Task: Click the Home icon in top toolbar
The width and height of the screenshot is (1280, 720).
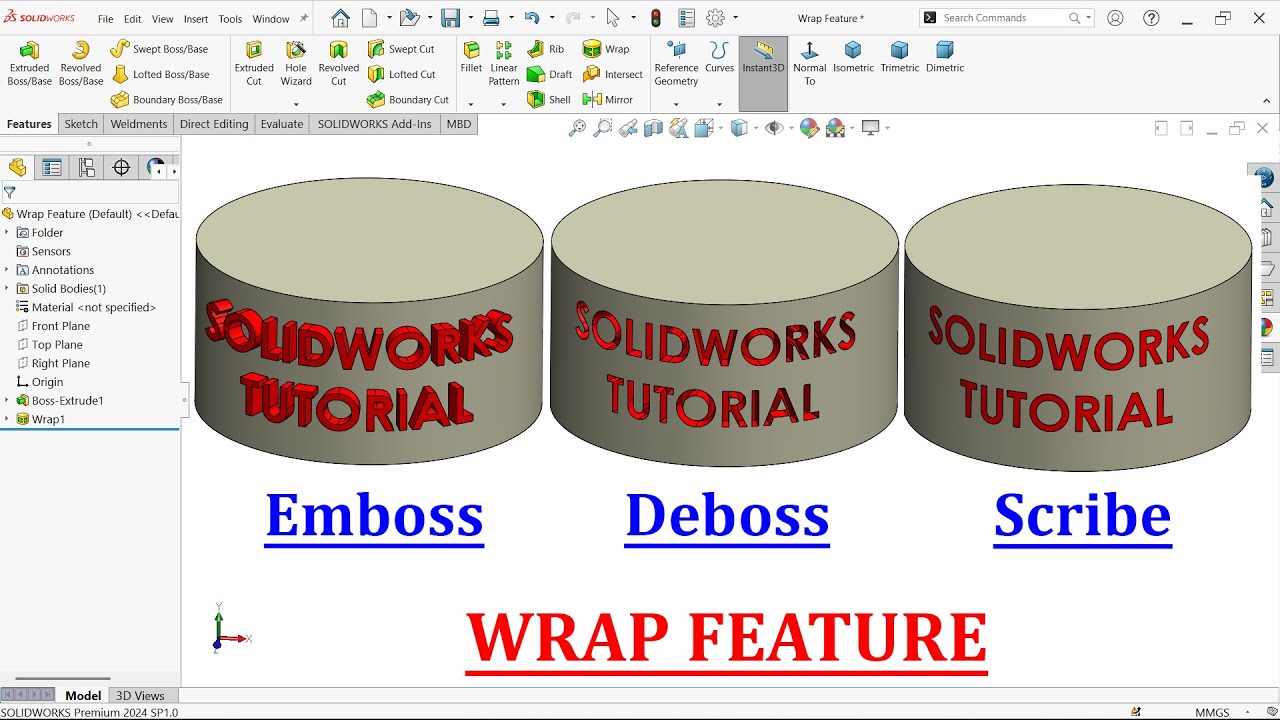Action: (341, 18)
